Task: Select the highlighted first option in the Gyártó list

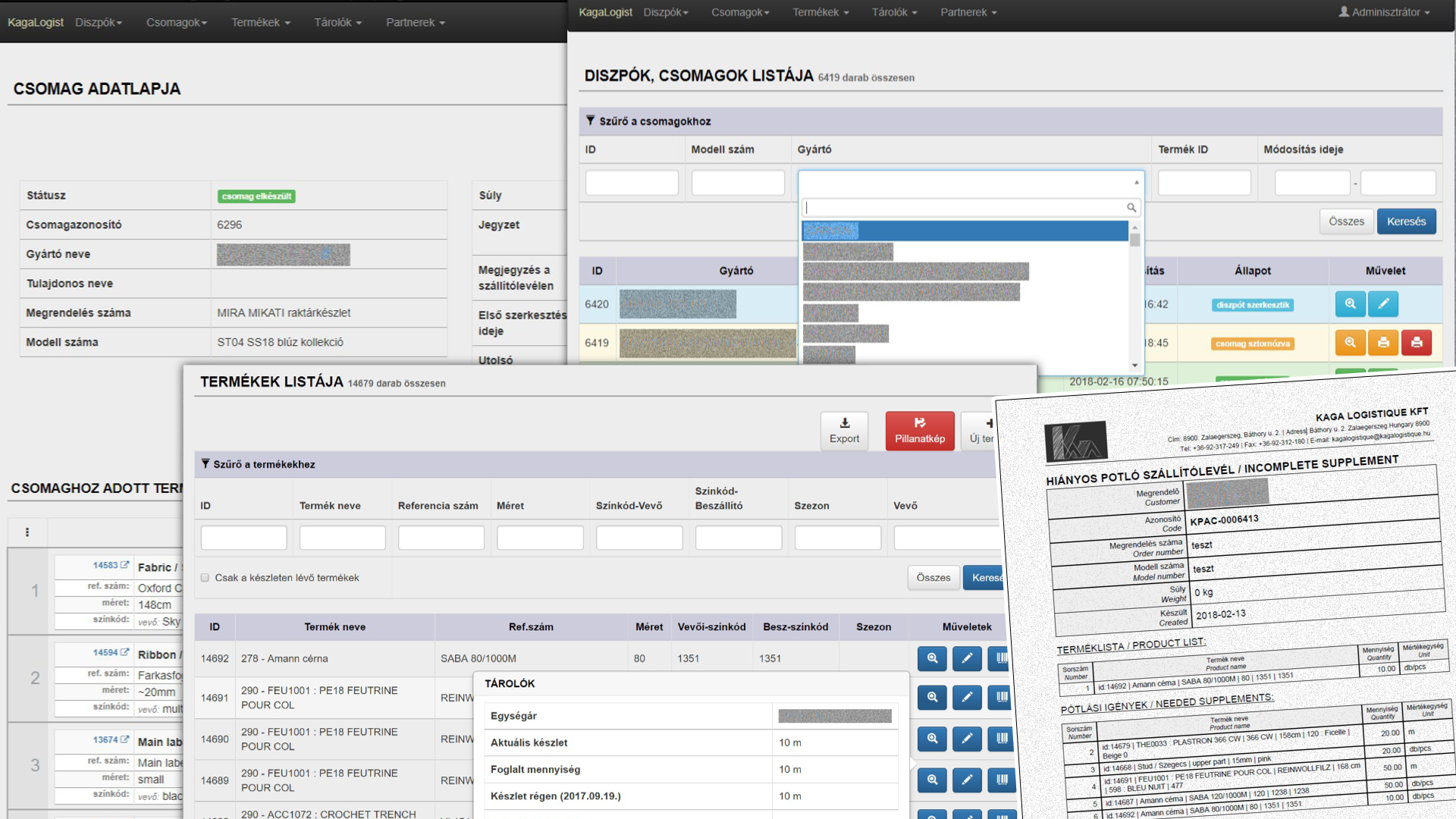Action: [x=965, y=231]
